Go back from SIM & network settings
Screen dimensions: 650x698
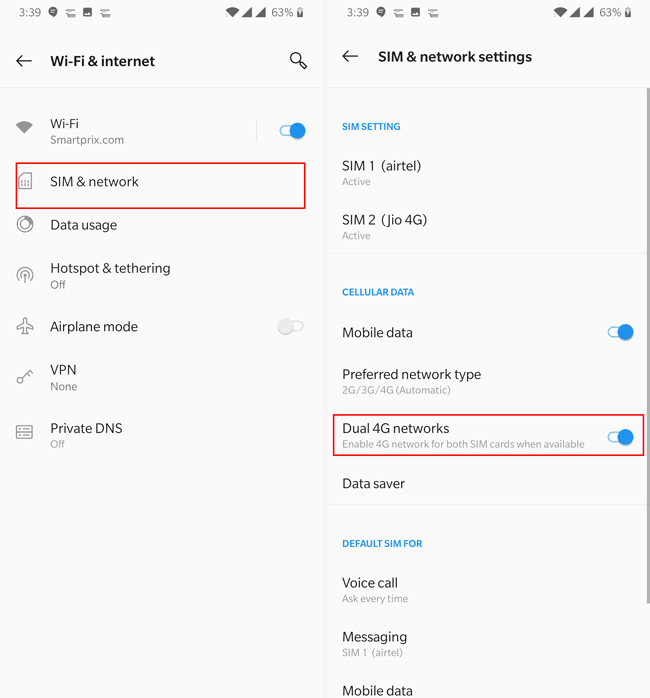click(x=350, y=56)
